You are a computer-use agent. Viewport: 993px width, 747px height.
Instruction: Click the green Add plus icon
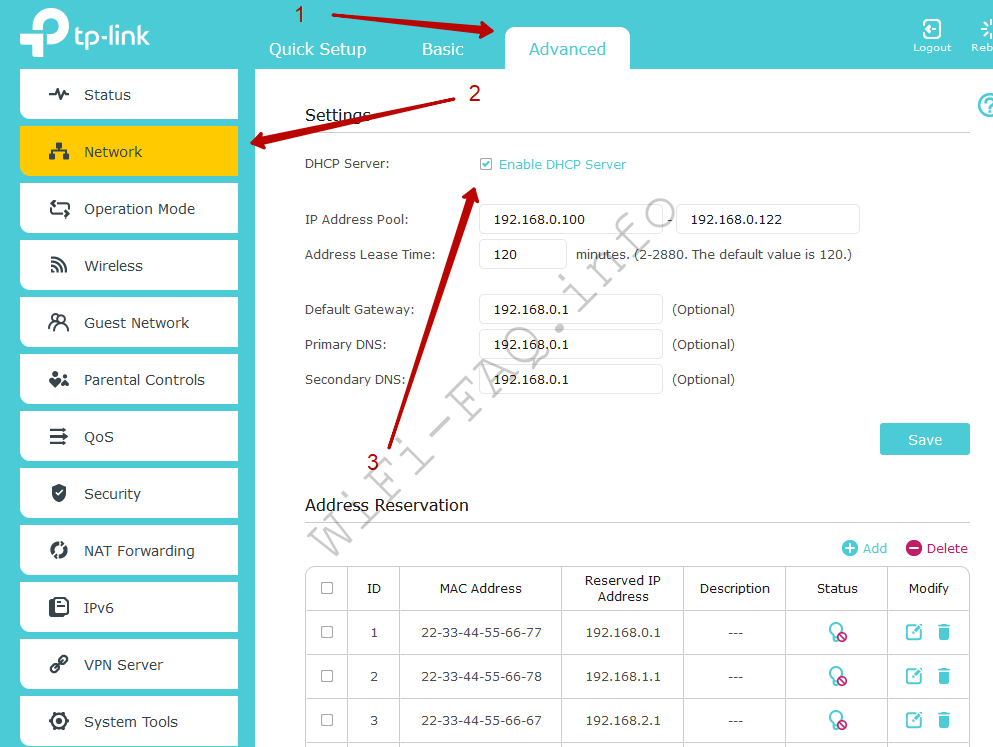tap(850, 548)
